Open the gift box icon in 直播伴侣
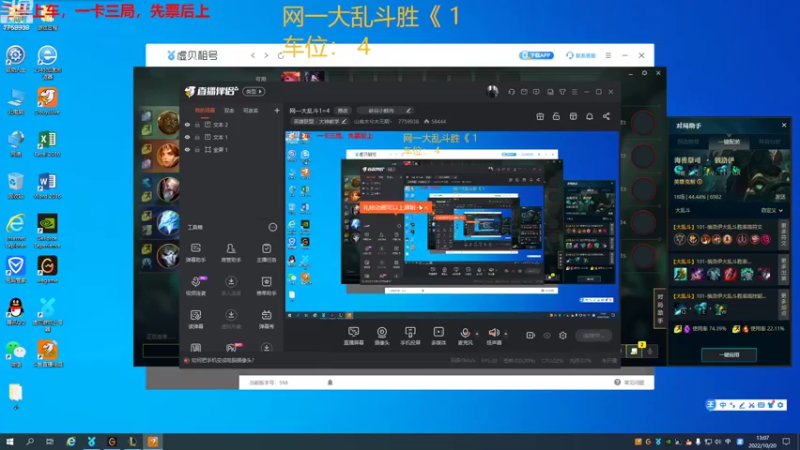The image size is (800, 450). pyautogui.click(x=540, y=116)
